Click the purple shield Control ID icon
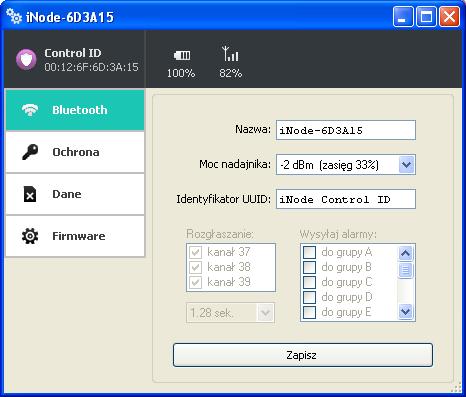466x397 pixels. coord(26,59)
